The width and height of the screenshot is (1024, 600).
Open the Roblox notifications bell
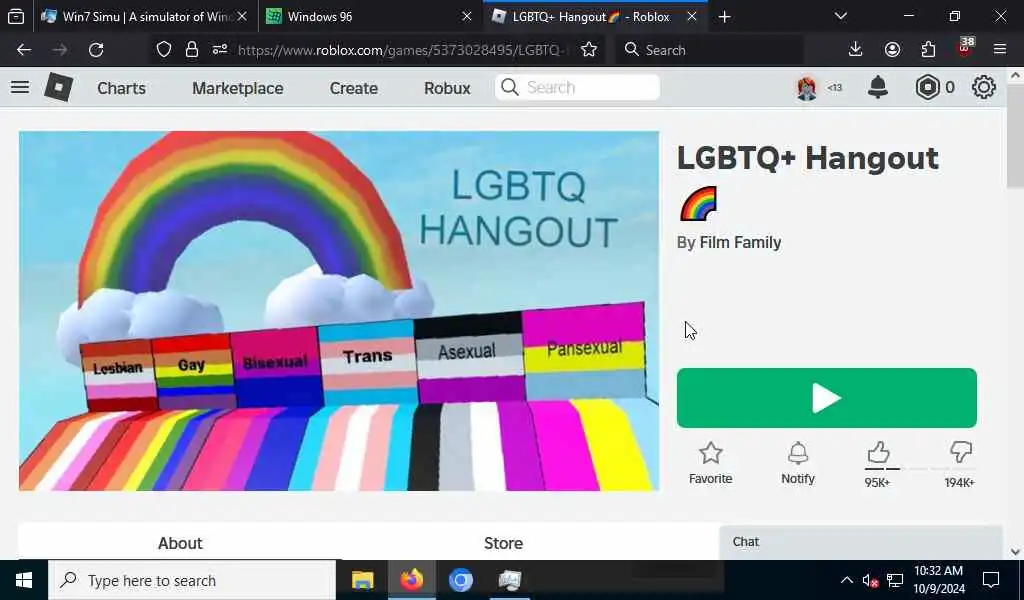(878, 87)
